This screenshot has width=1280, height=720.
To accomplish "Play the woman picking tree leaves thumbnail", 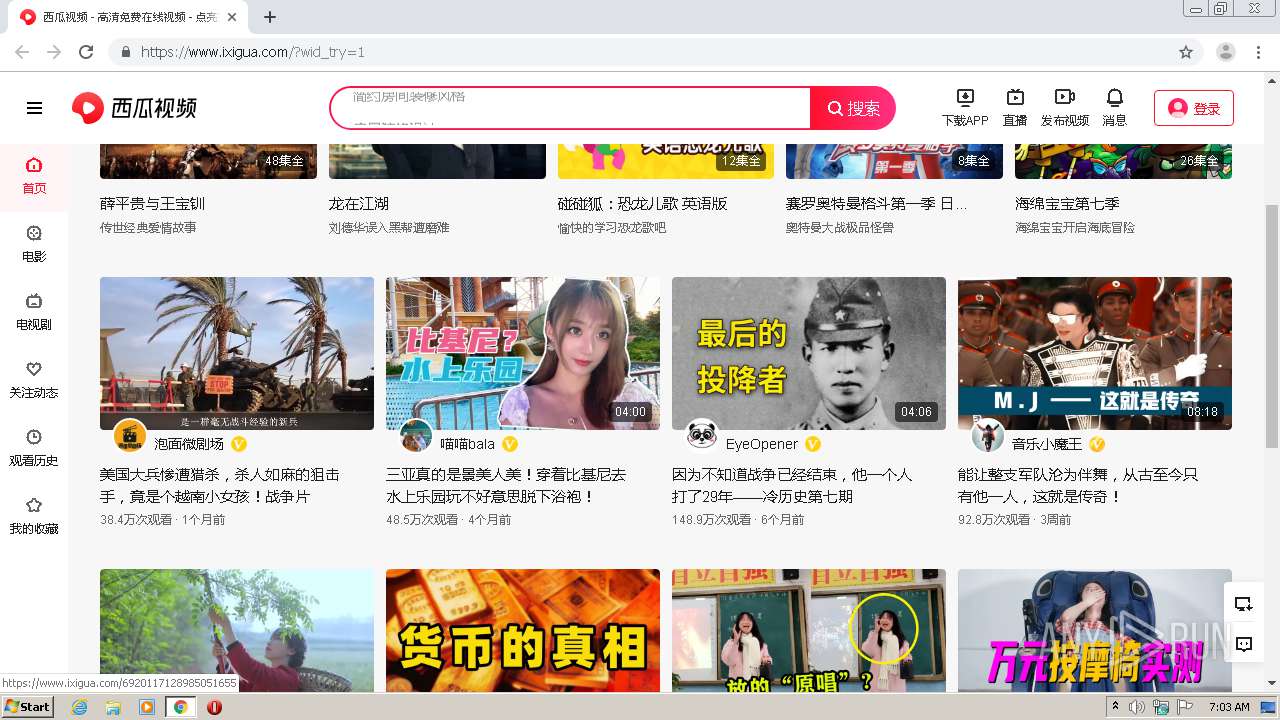I will tap(237, 631).
